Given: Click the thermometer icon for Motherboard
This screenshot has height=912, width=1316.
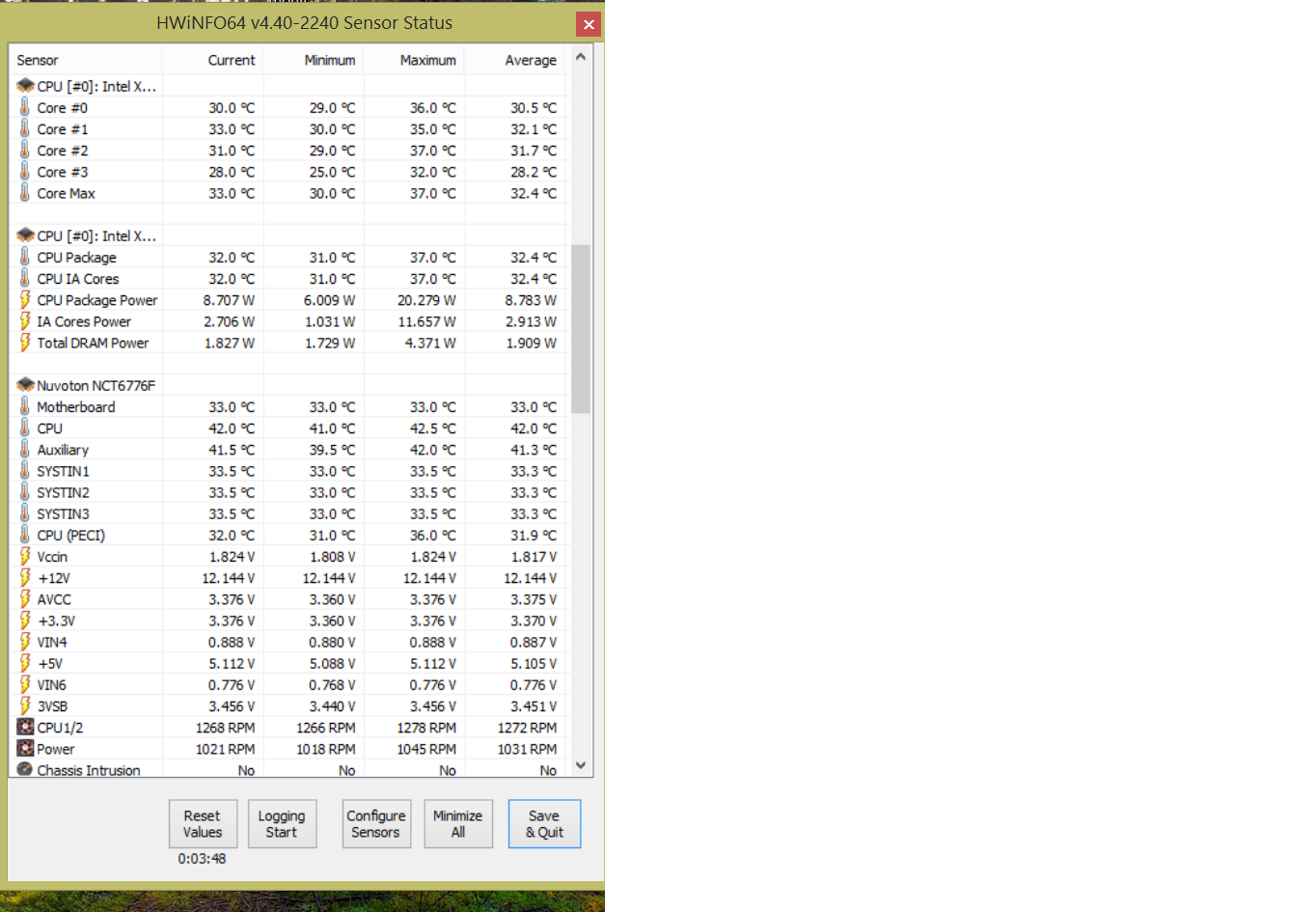Looking at the screenshot, I should point(24,406).
